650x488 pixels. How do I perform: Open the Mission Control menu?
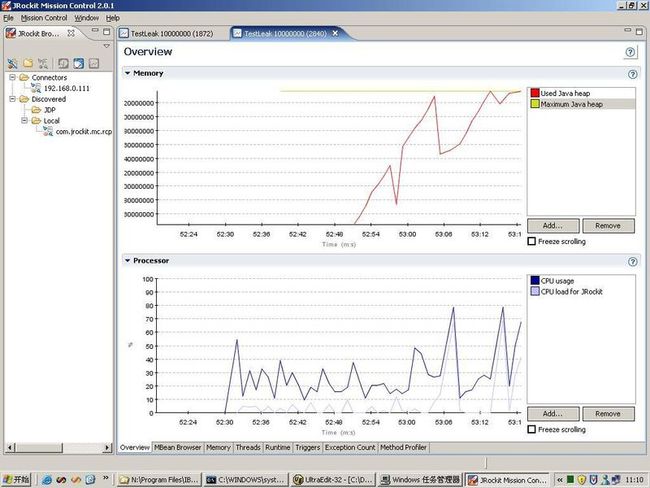pos(44,18)
